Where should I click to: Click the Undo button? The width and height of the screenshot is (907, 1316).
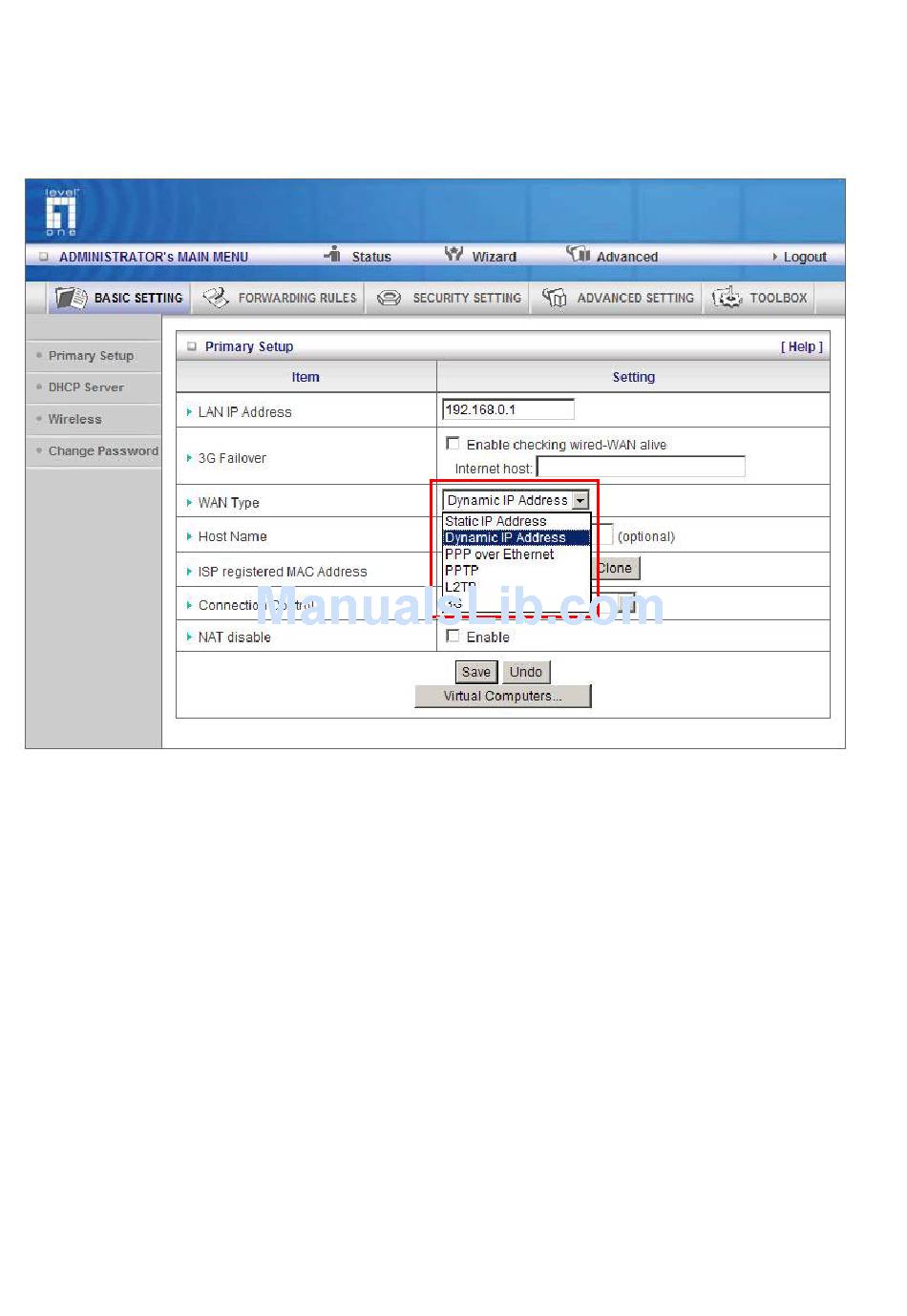point(526,672)
